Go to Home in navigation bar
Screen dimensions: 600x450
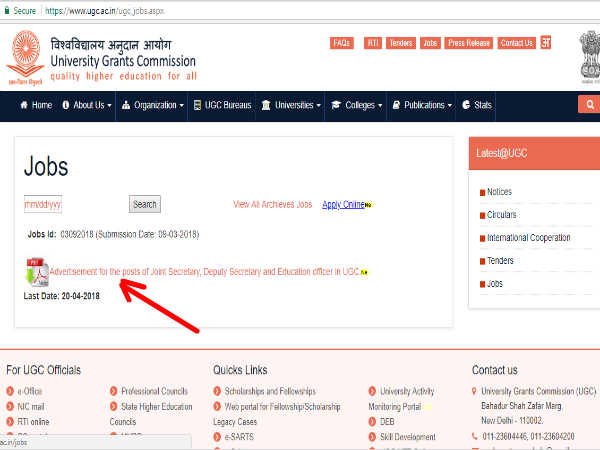pyautogui.click(x=36, y=105)
